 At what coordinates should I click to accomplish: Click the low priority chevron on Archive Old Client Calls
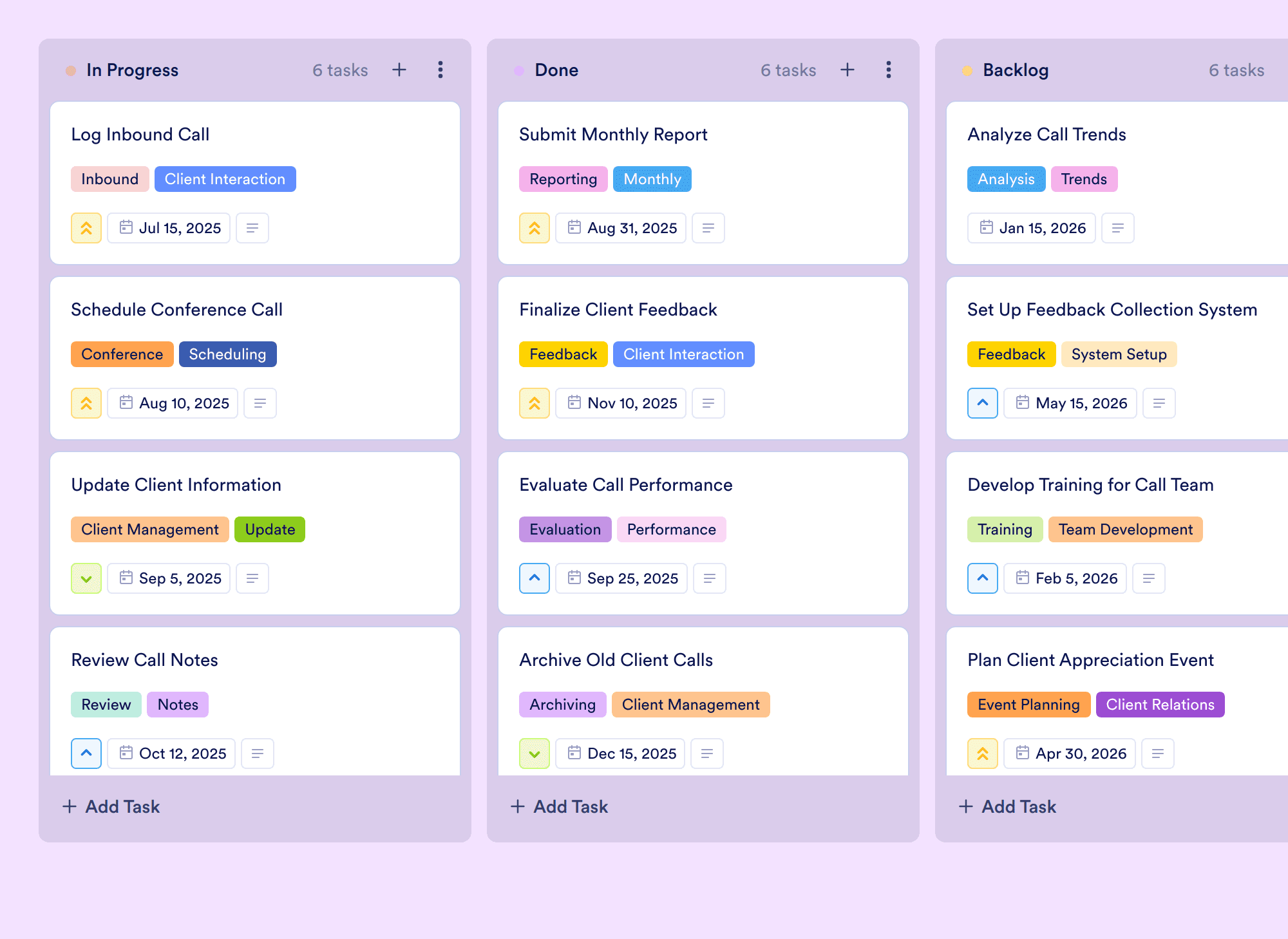535,754
